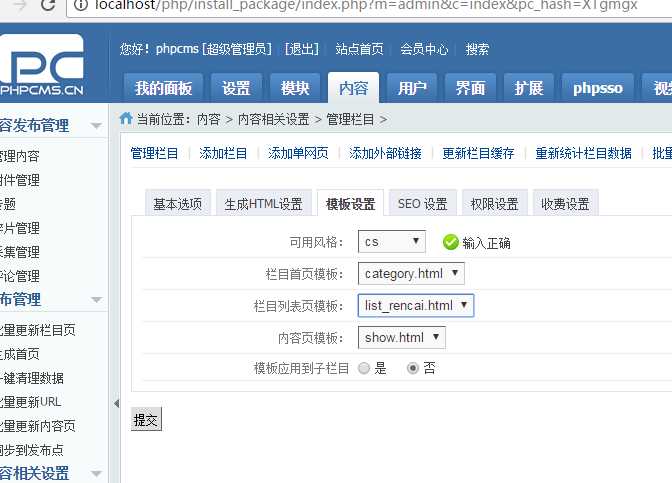
Task: Open 管理内容 in the sidebar
Action: [x=20, y=156]
